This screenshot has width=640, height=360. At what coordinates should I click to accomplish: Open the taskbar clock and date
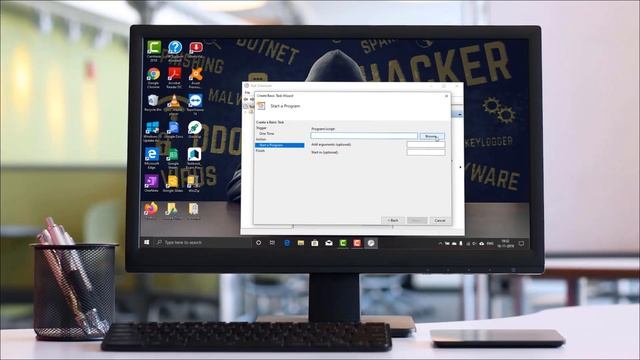pos(506,244)
